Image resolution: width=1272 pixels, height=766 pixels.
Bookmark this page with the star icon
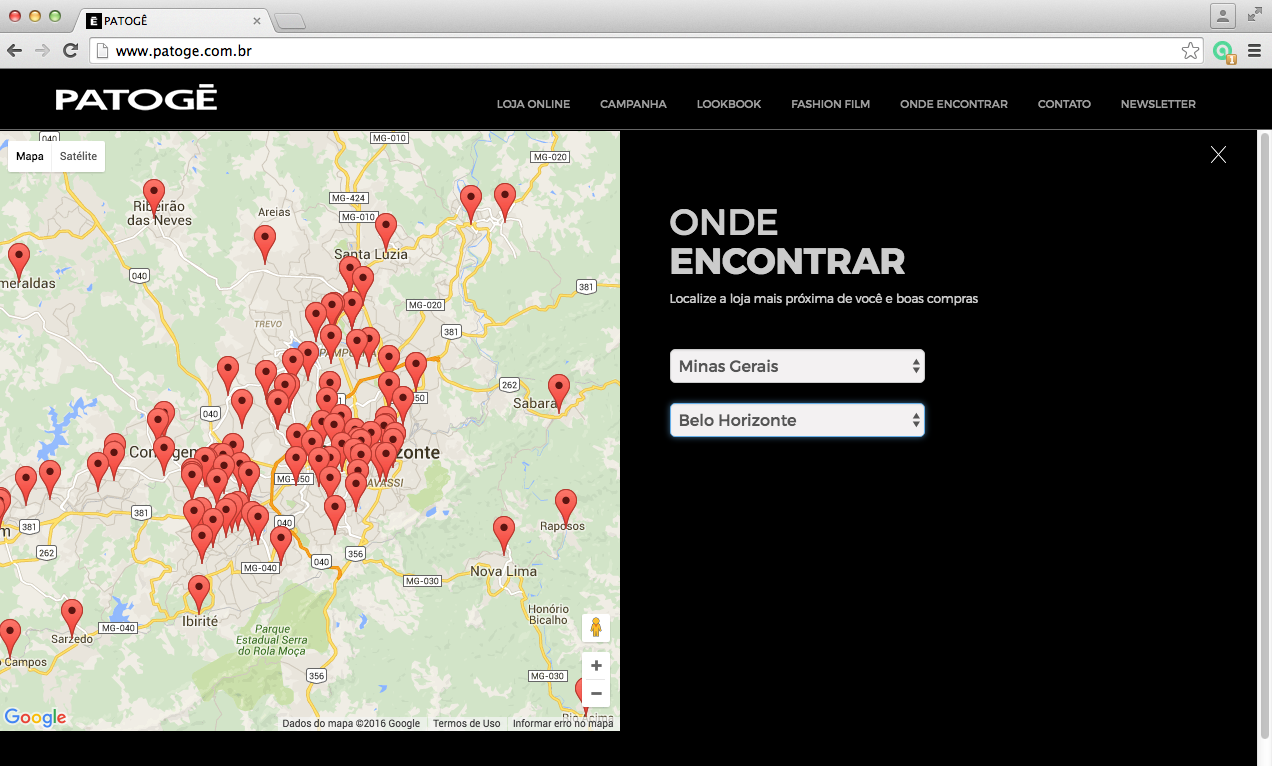tap(1190, 51)
